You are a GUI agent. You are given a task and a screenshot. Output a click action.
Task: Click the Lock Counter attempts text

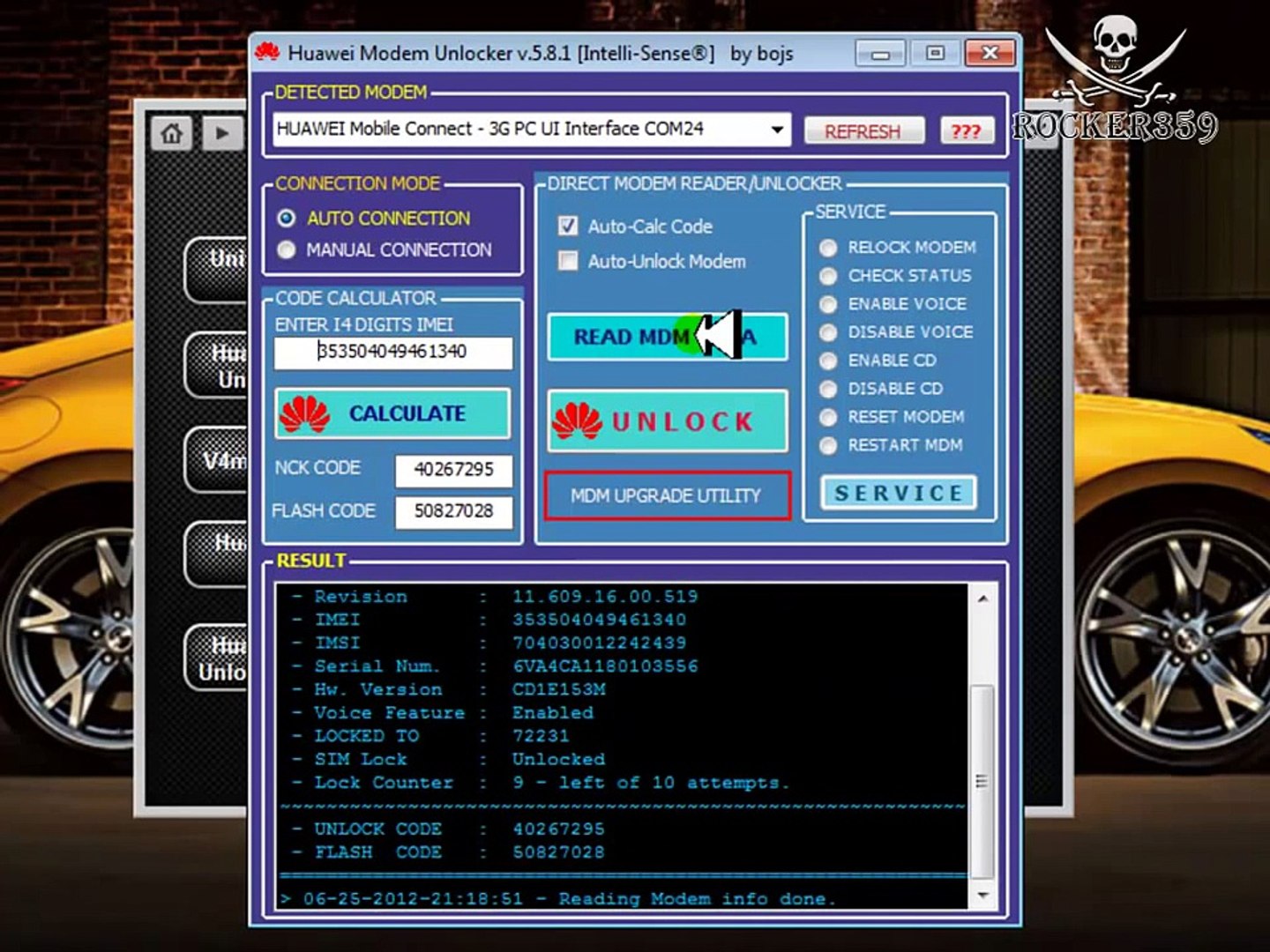pyautogui.click(x=651, y=783)
